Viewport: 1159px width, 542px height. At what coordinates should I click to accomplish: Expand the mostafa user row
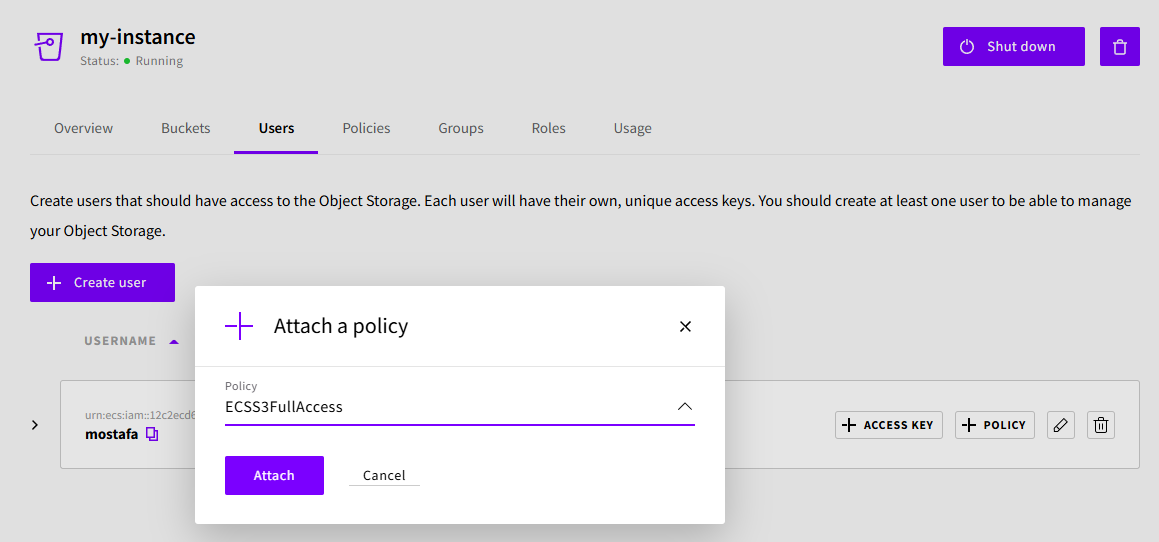pos(35,425)
